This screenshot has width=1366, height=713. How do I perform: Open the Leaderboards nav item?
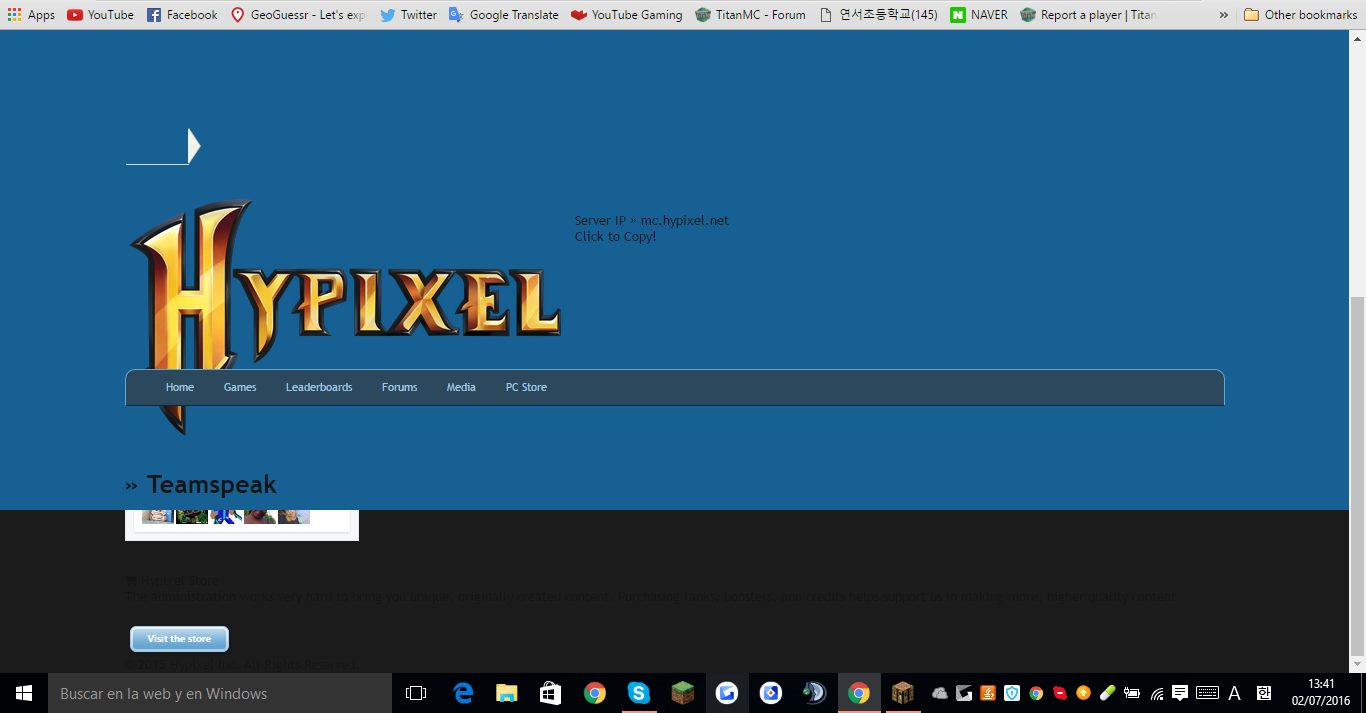(319, 387)
